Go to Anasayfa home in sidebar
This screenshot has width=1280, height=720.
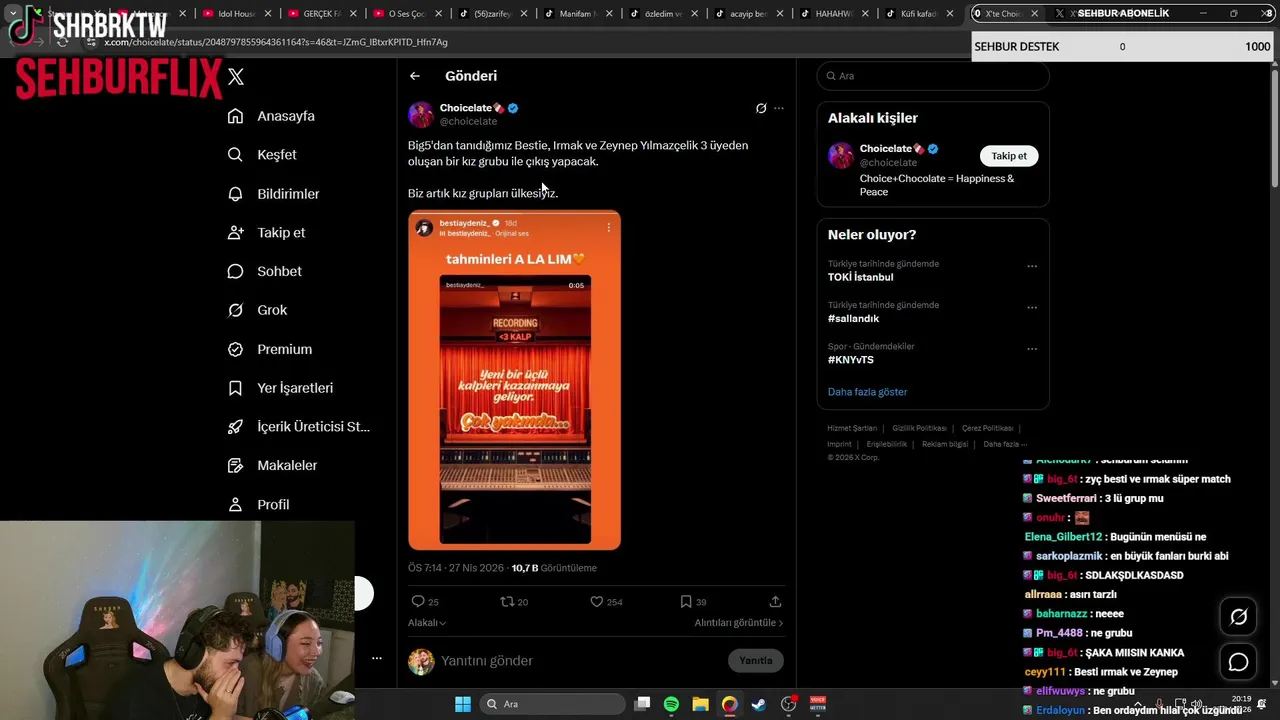[x=271, y=116]
